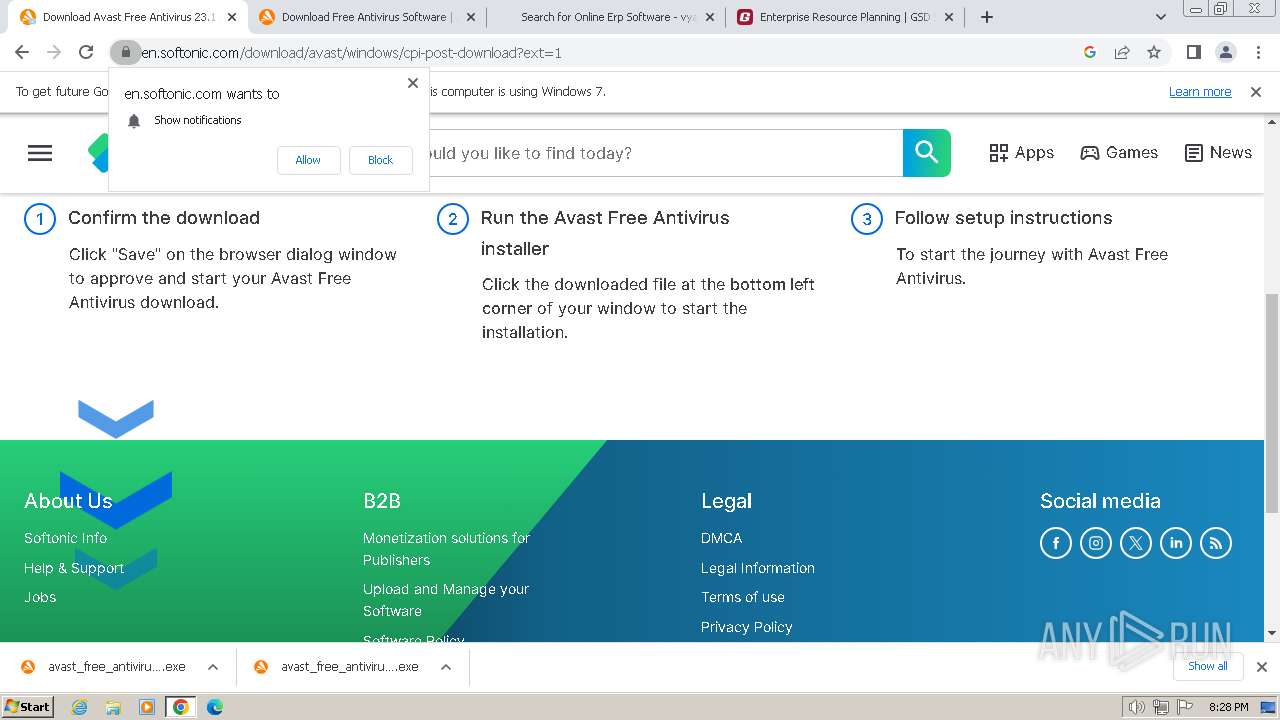This screenshot has width=1280, height=720.
Task: Open Softonic Facebook page icon
Action: (x=1056, y=543)
